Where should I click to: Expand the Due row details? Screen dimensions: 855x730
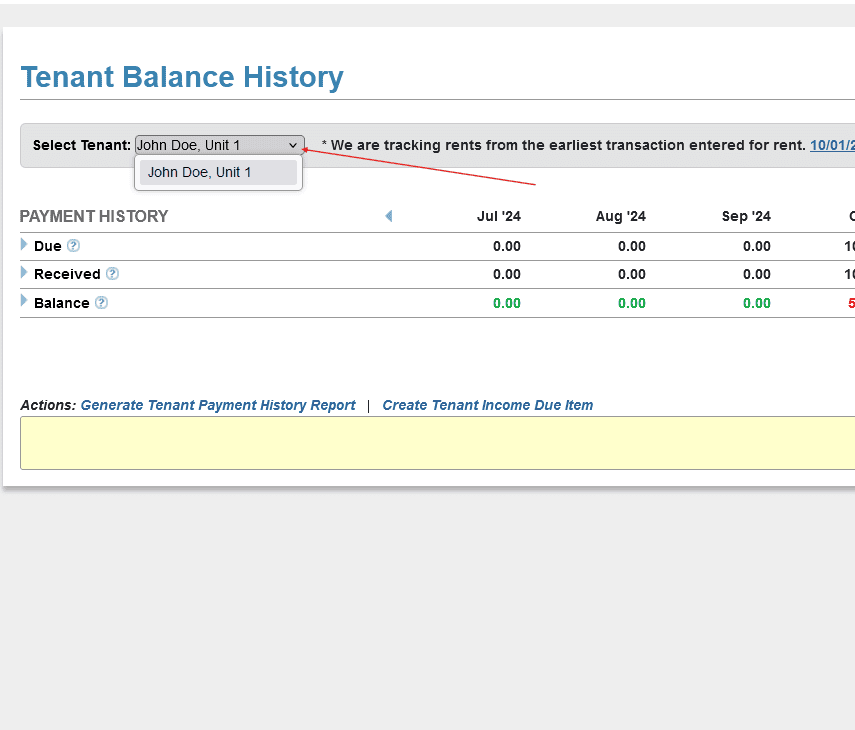[x=24, y=245]
